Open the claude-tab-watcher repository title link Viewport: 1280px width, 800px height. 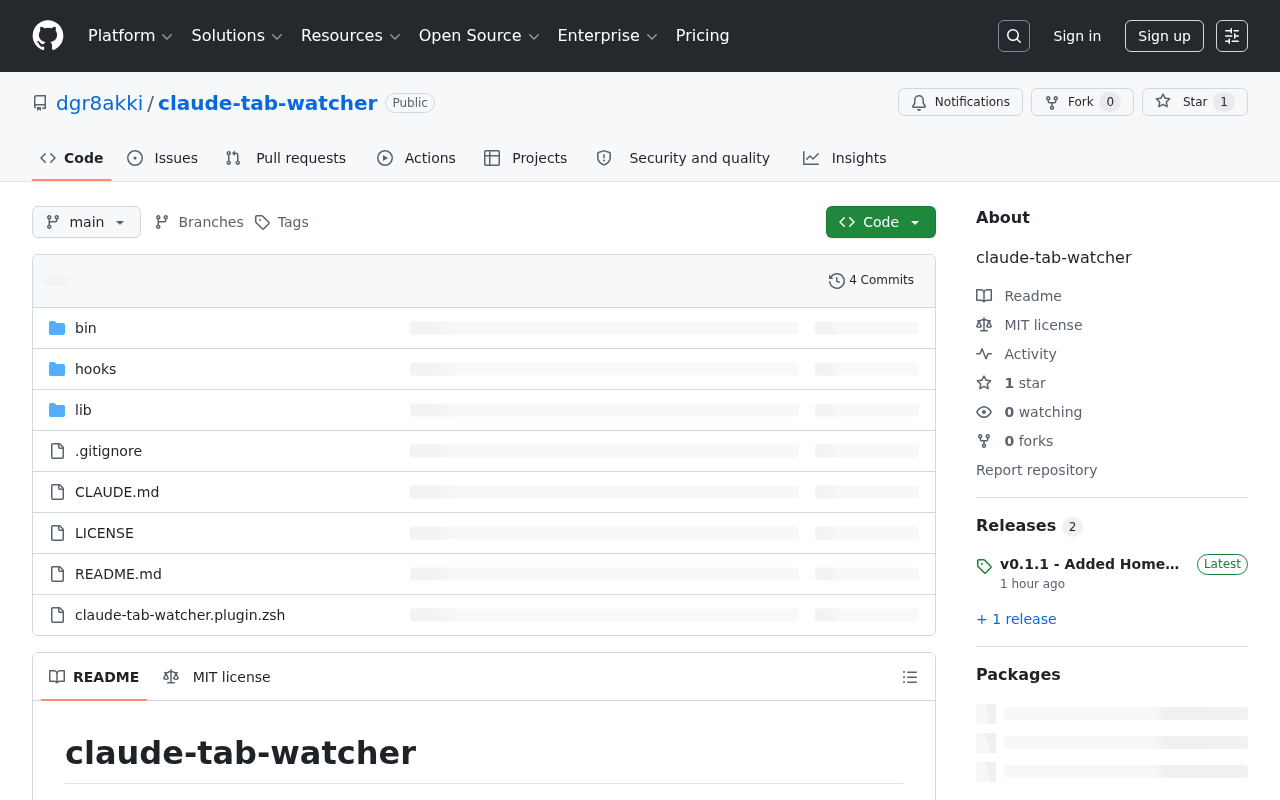coord(268,103)
